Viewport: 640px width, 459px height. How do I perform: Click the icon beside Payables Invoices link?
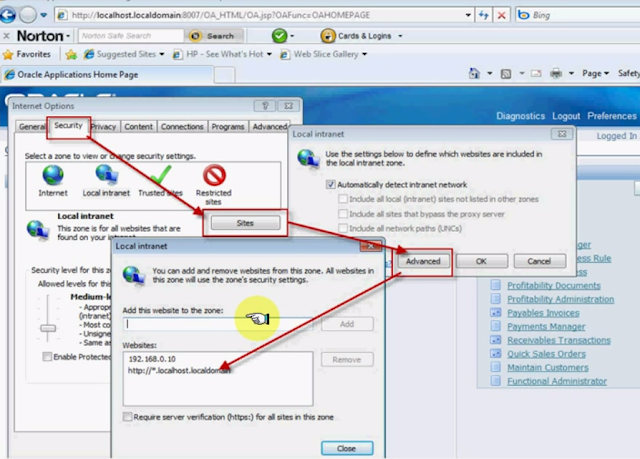[496, 313]
